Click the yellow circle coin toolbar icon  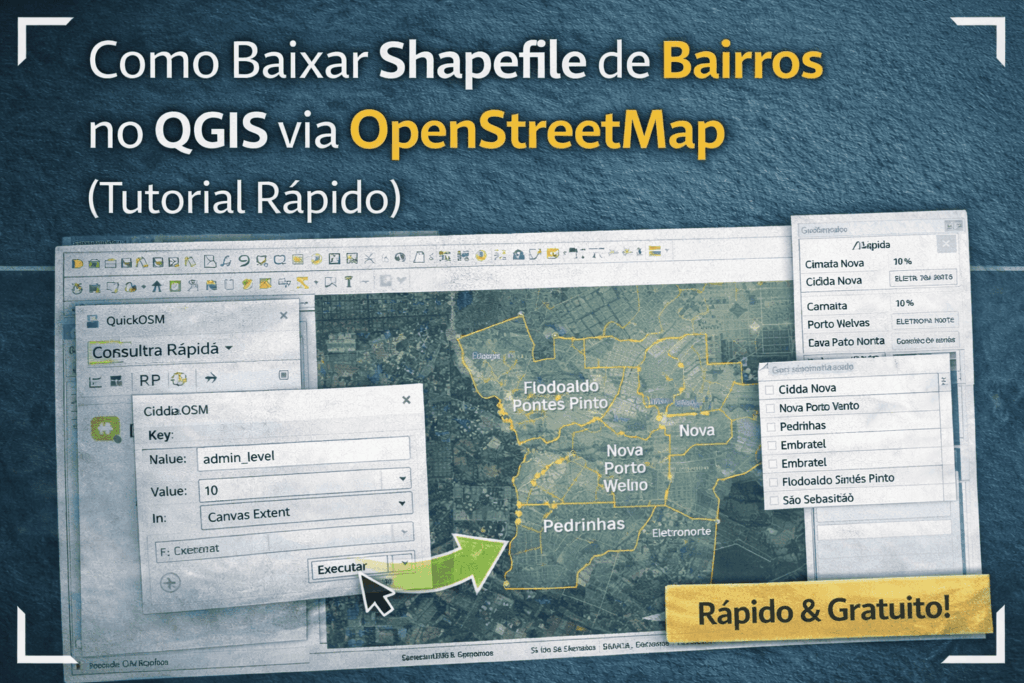[481, 256]
